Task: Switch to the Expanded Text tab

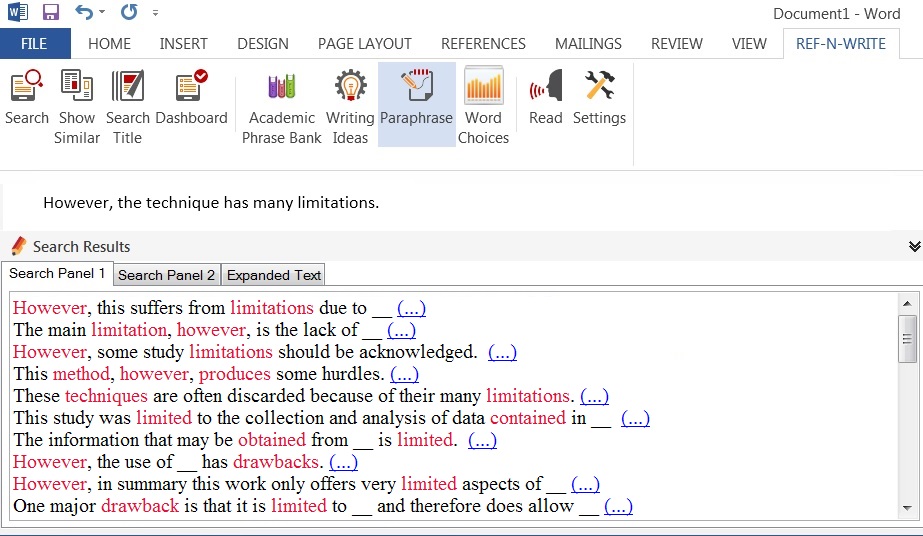Action: coord(274,275)
